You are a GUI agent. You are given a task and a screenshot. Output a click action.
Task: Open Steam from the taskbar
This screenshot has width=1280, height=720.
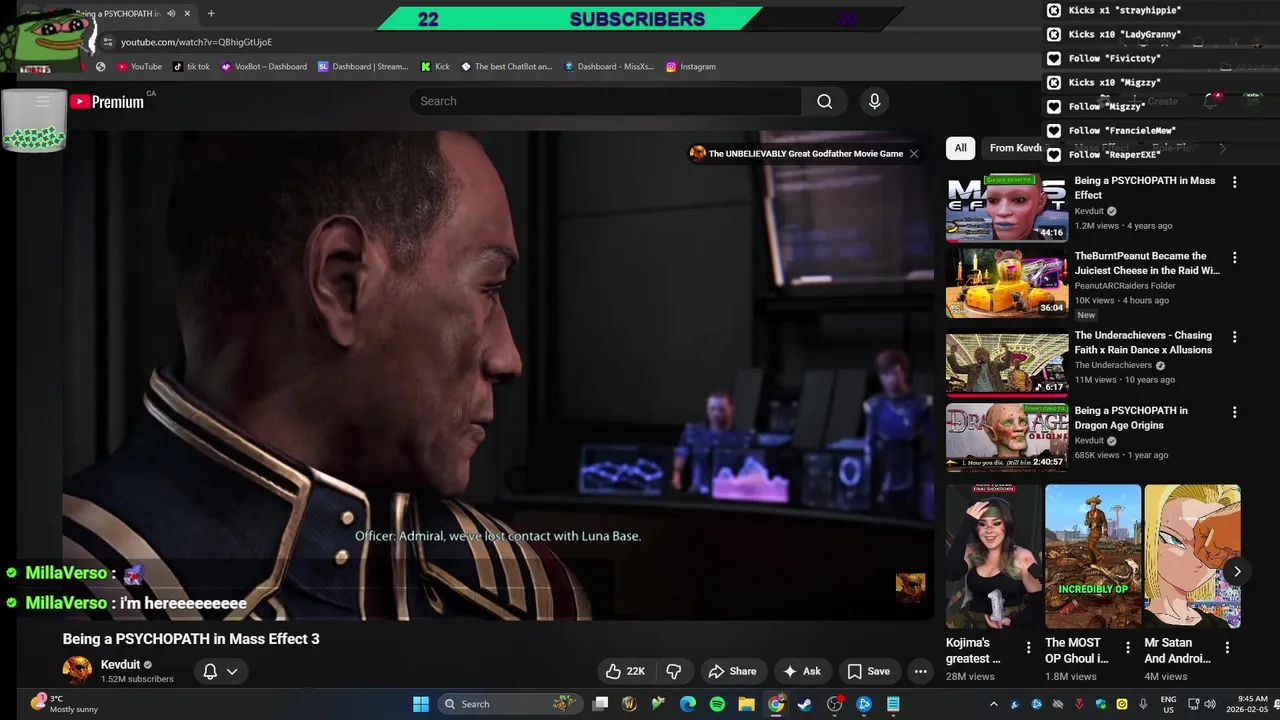click(x=805, y=704)
